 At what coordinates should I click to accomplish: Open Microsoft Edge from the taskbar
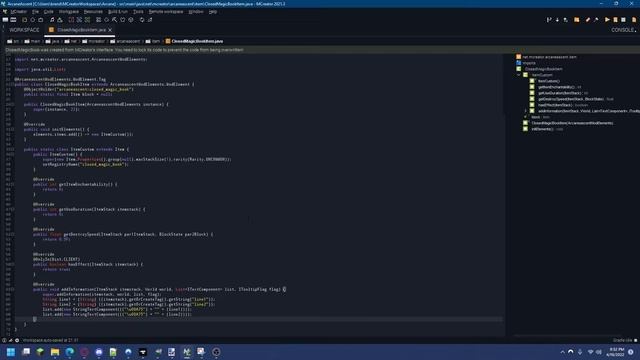coord(70,352)
